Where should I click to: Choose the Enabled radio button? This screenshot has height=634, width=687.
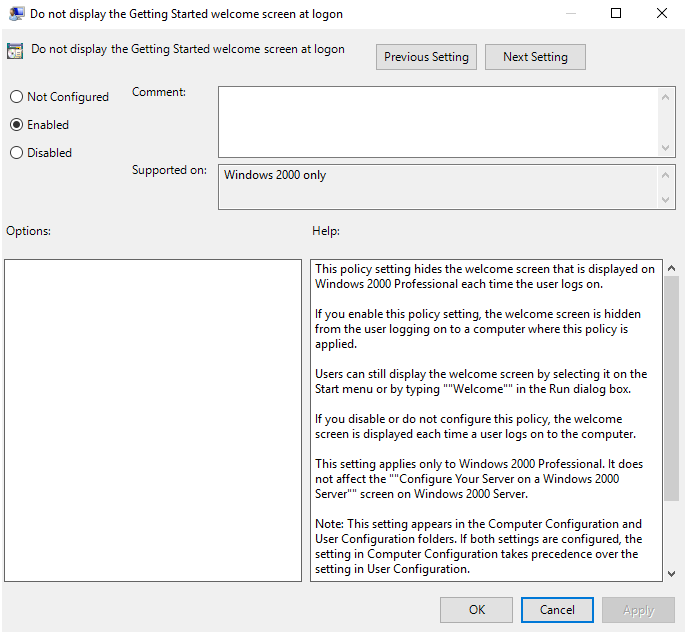pos(16,125)
